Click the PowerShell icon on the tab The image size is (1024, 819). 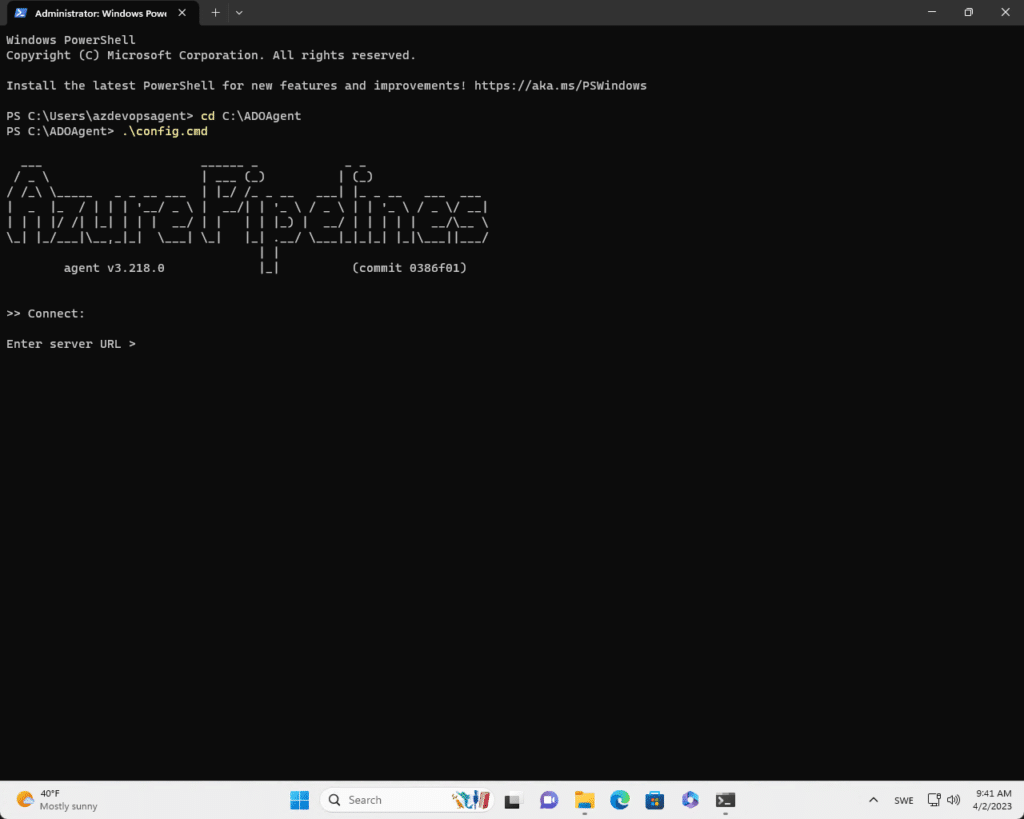tap(21, 13)
